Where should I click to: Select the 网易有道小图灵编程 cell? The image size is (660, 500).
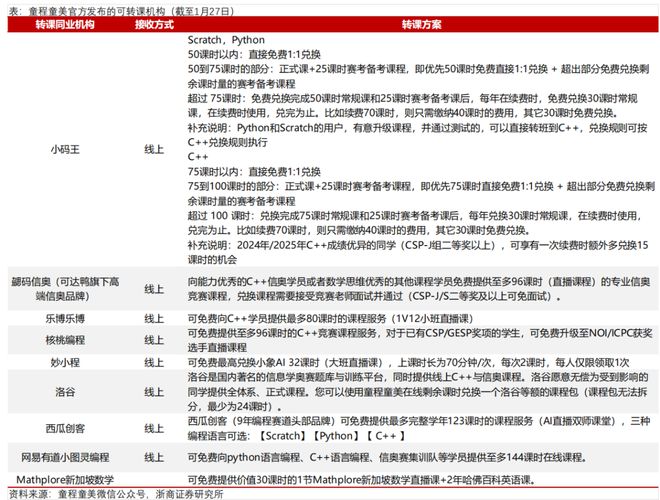65,457
